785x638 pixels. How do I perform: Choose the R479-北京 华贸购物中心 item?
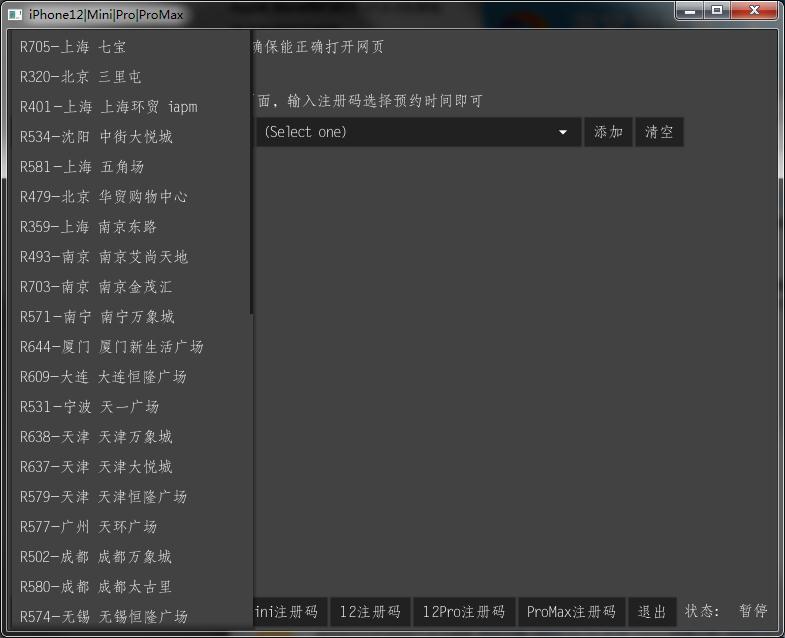coord(104,197)
